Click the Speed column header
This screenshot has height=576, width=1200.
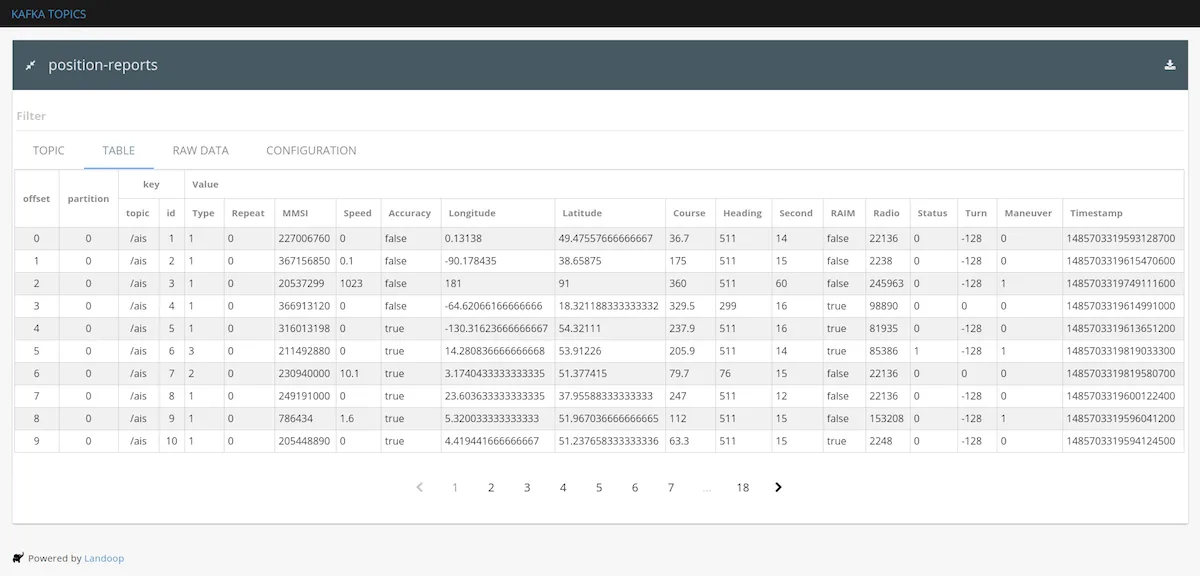tap(357, 213)
